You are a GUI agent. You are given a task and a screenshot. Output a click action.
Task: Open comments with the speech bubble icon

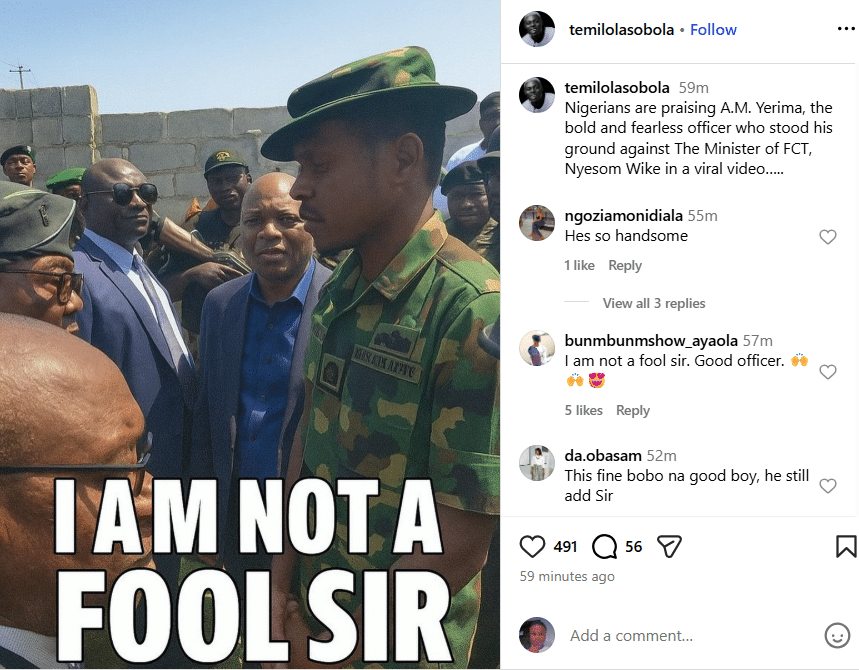(x=602, y=546)
